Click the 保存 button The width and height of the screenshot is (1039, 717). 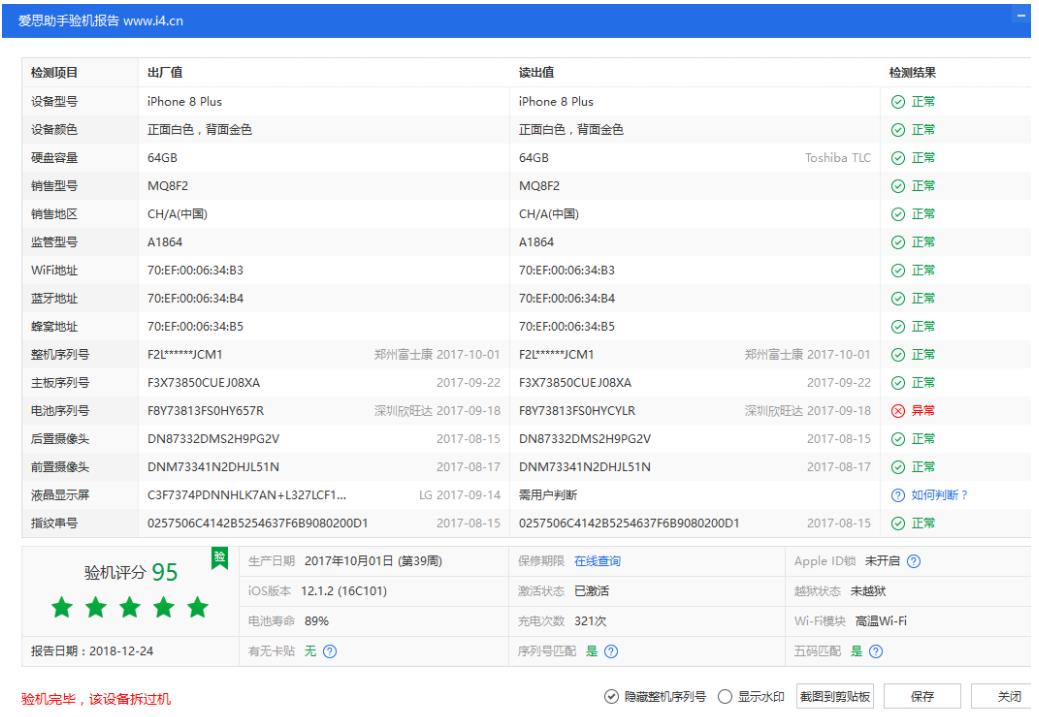coord(921,698)
